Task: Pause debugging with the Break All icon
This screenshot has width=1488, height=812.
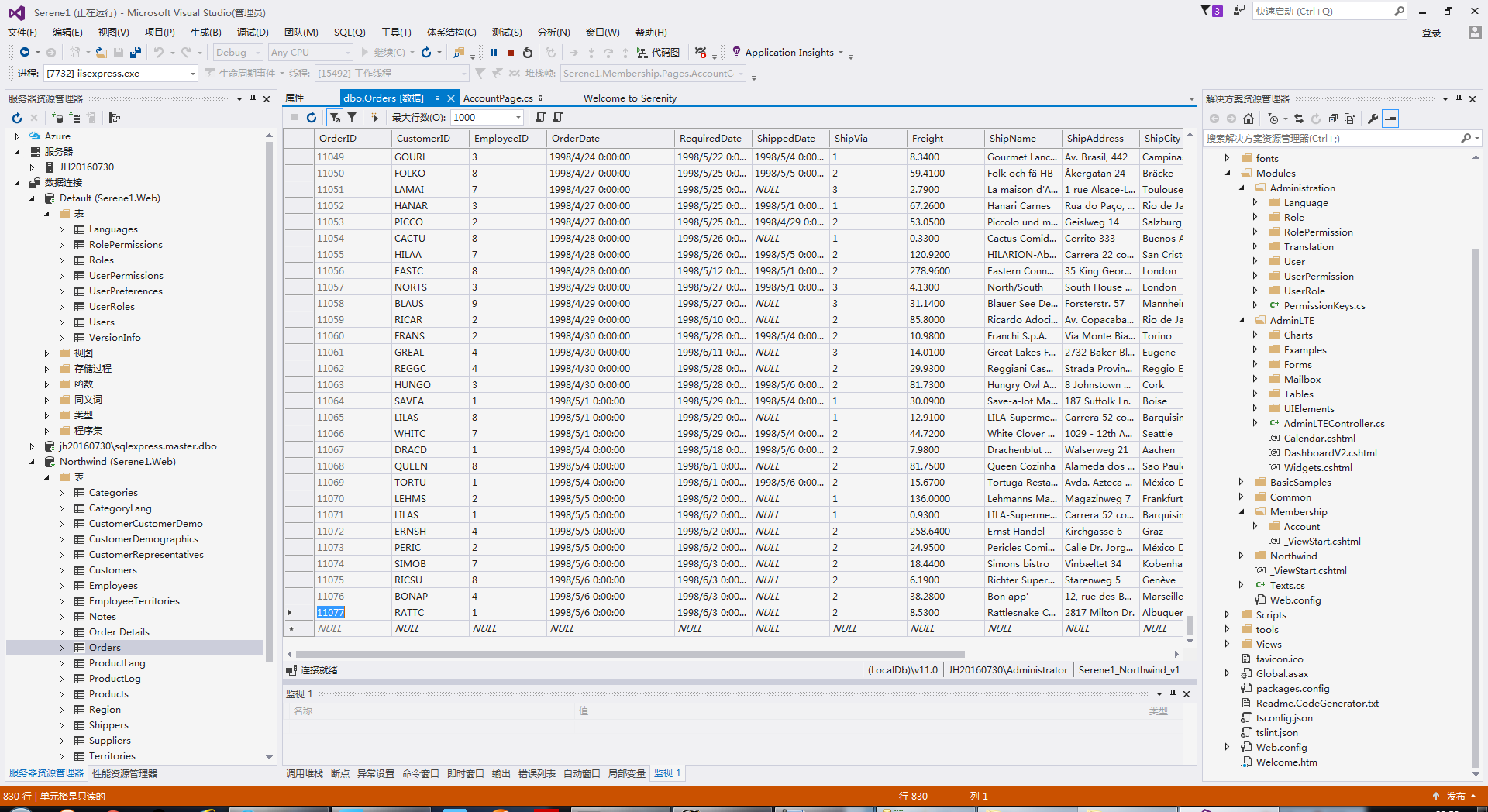Action: (494, 53)
